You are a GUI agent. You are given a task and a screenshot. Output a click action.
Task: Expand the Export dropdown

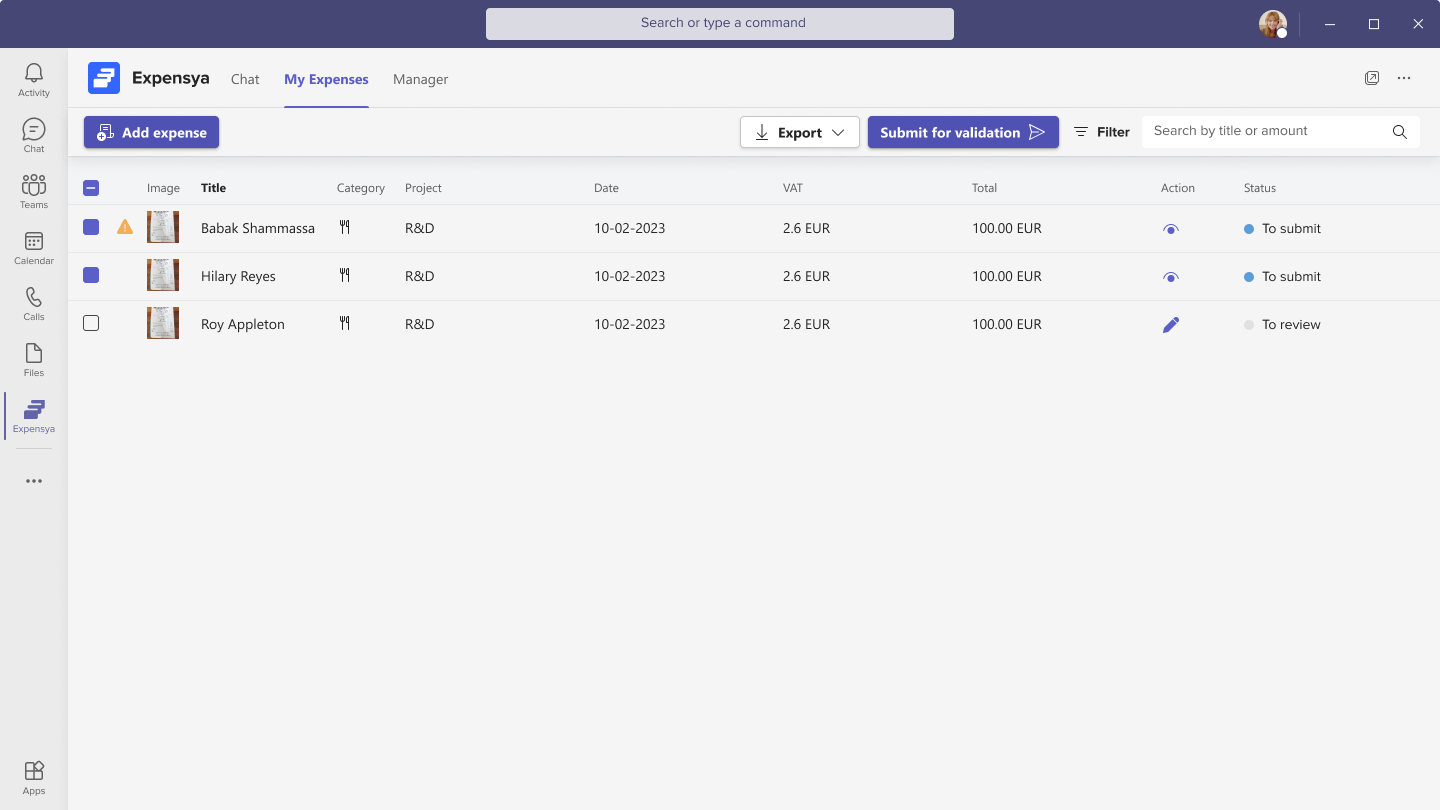(800, 132)
